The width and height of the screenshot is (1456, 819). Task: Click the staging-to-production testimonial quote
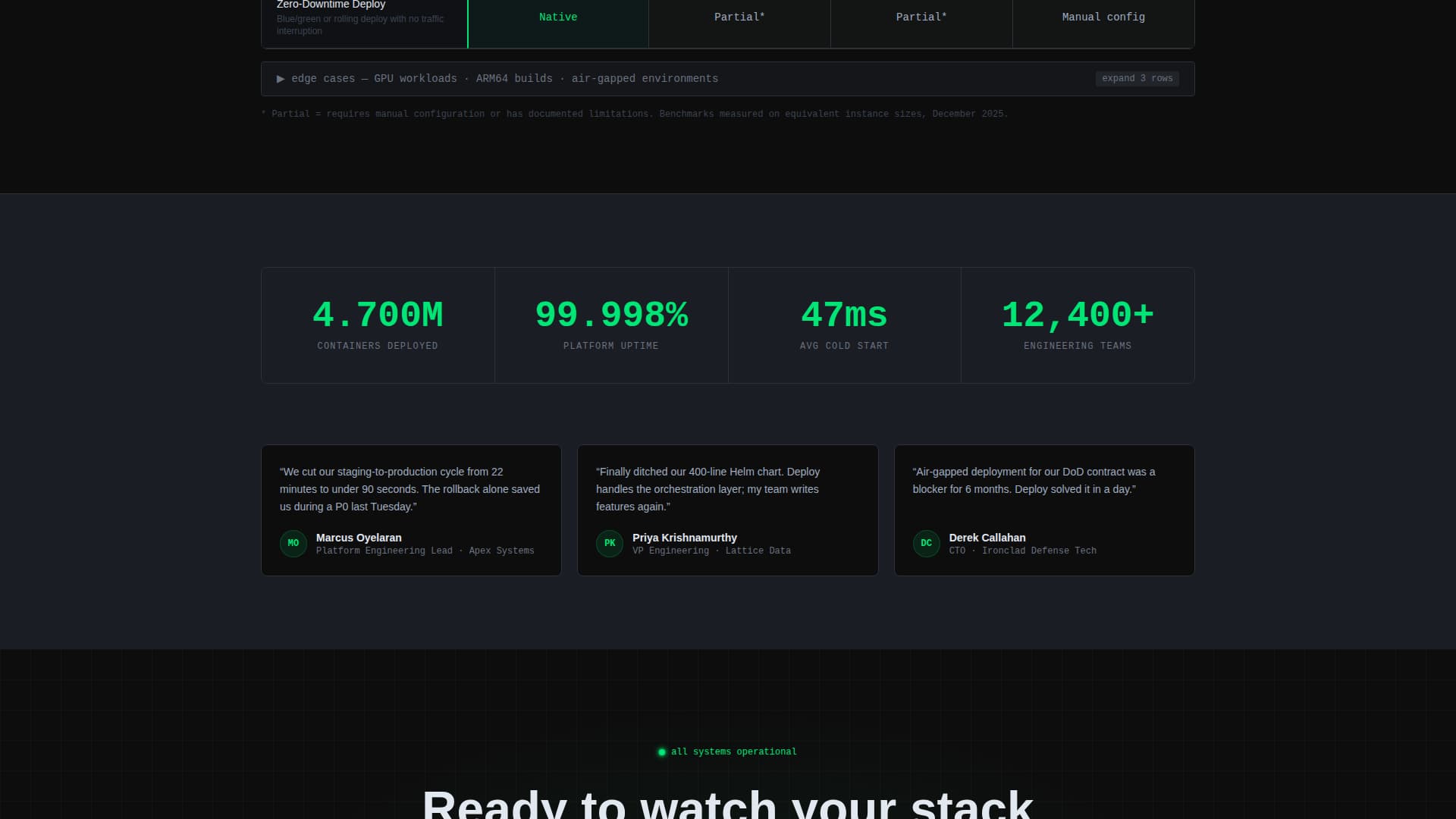point(410,489)
